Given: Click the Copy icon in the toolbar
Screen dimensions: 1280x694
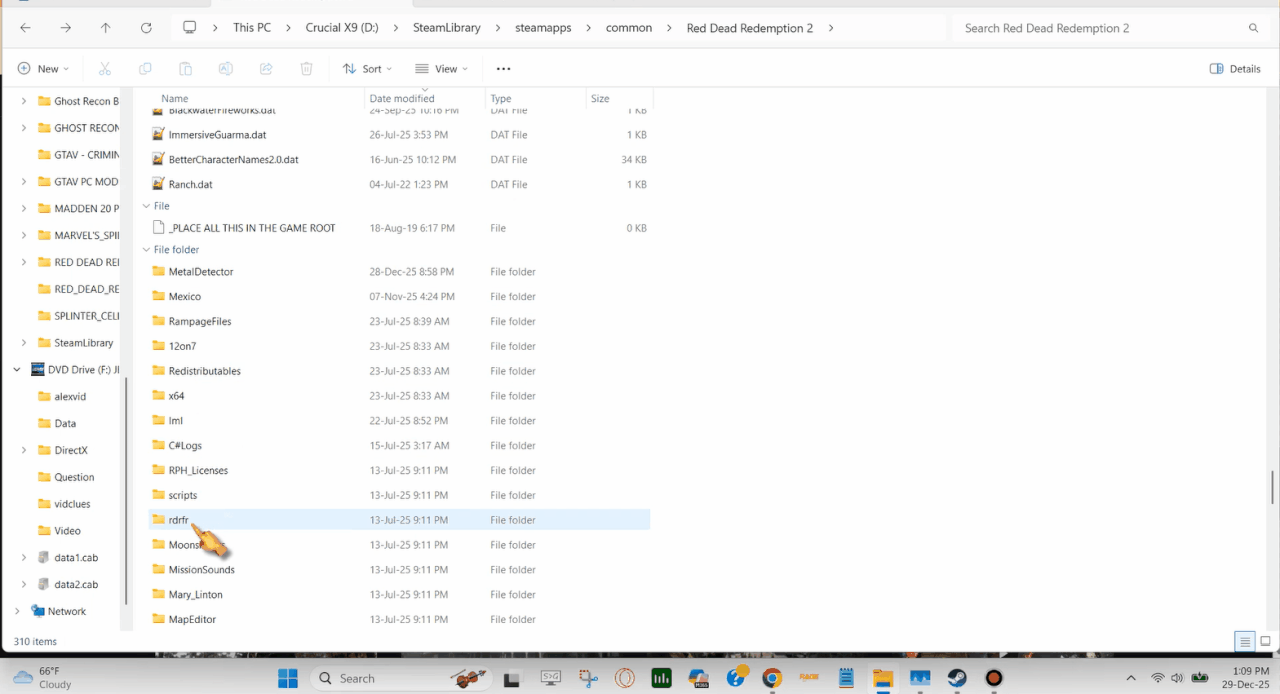Looking at the screenshot, I should (145, 68).
